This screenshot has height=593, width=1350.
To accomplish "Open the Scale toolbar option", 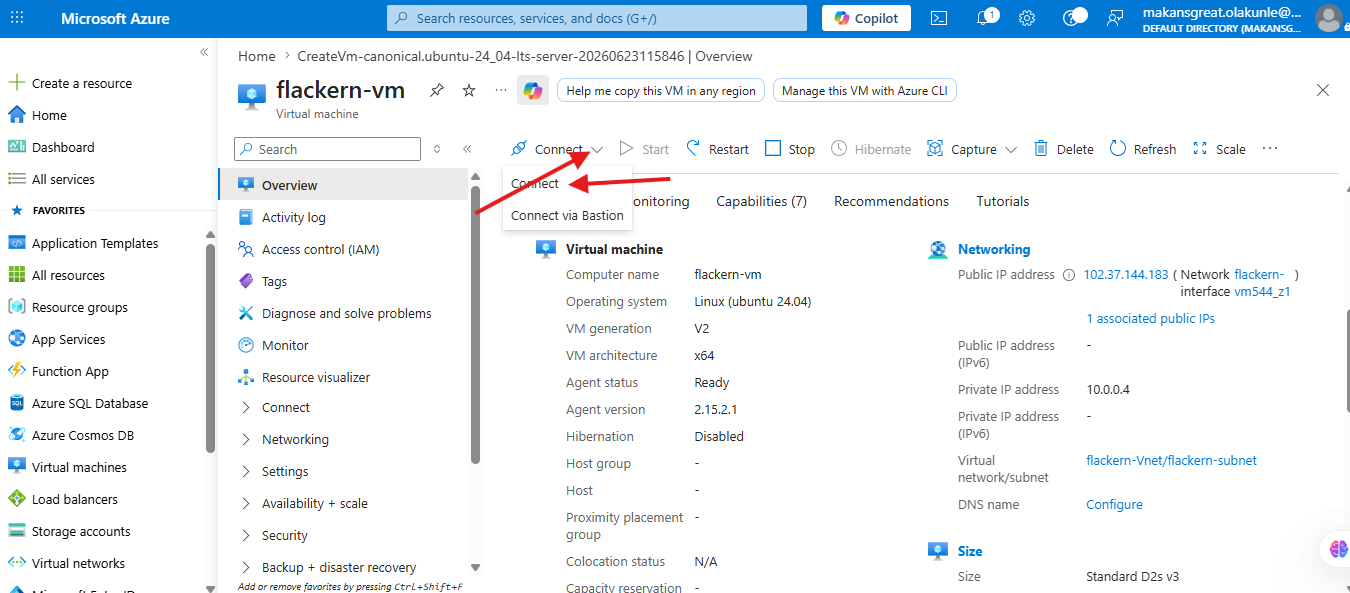I will (1219, 149).
